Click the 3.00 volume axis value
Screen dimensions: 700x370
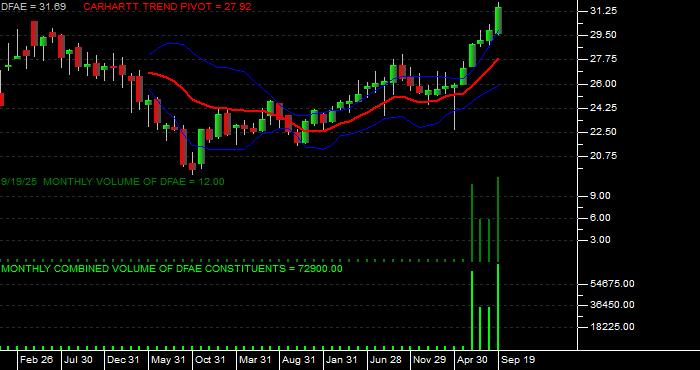coord(600,240)
